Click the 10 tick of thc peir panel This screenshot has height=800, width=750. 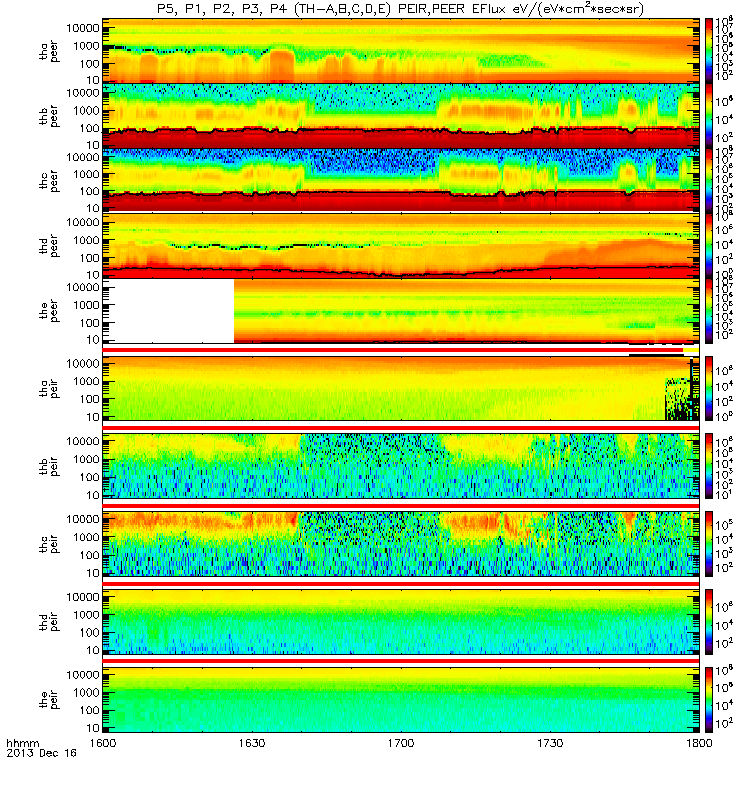(93, 573)
